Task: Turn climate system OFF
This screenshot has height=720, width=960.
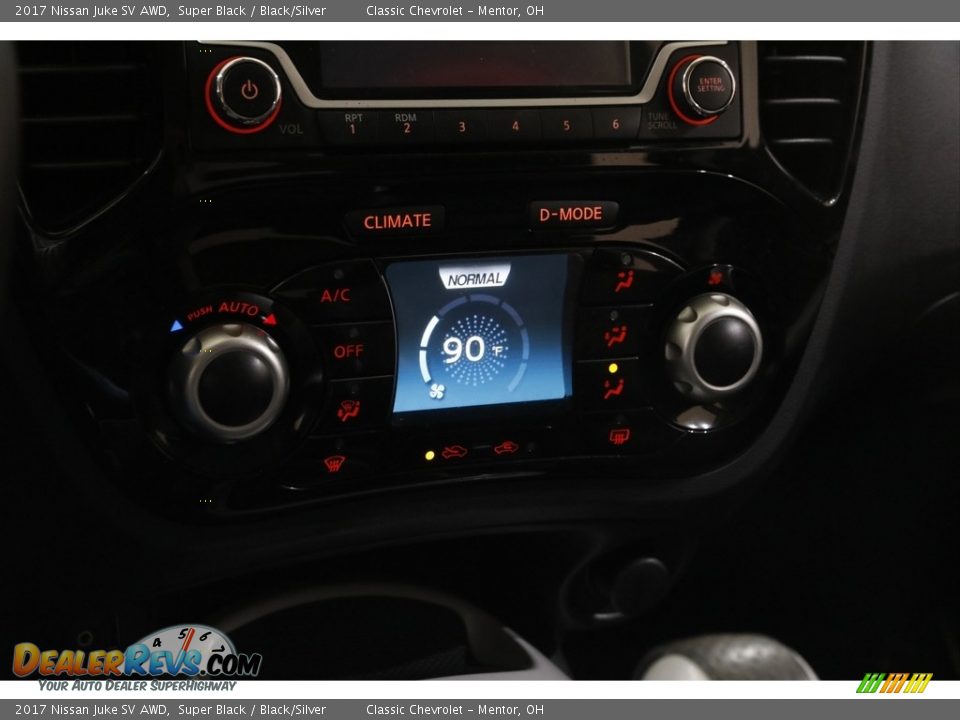Action: (x=348, y=351)
